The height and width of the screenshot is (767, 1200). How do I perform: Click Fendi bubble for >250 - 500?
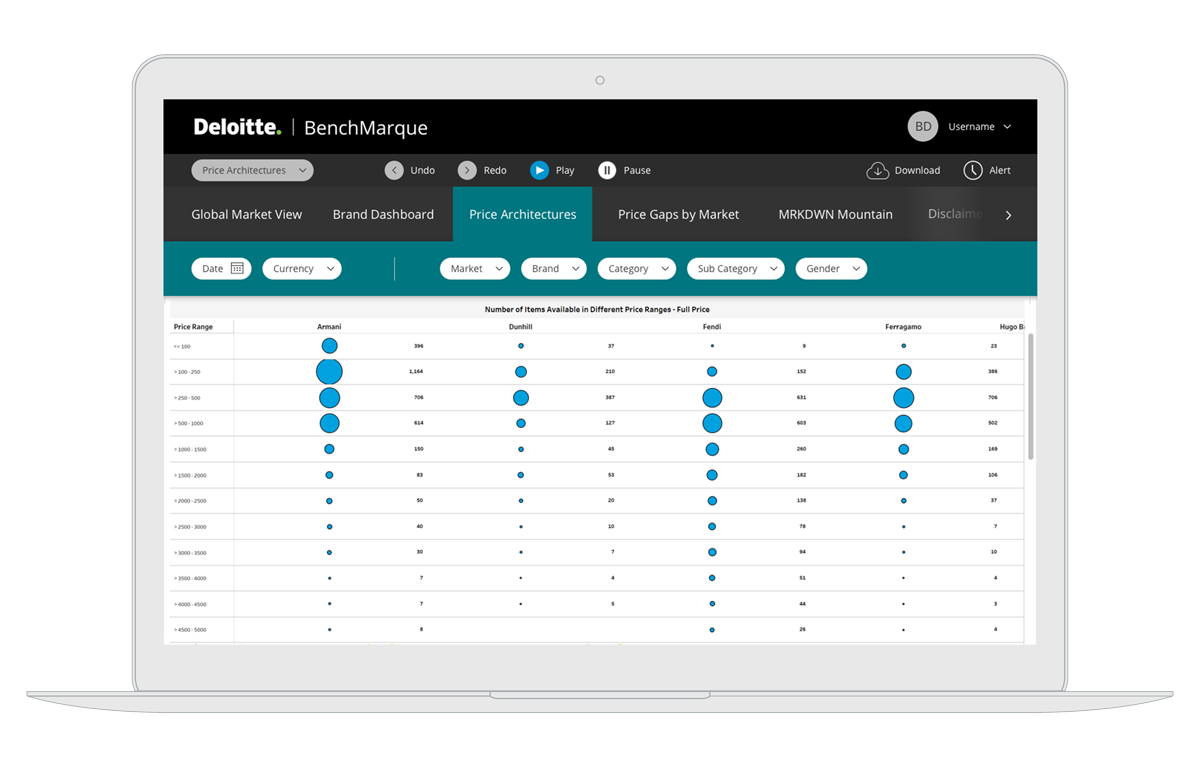point(712,398)
